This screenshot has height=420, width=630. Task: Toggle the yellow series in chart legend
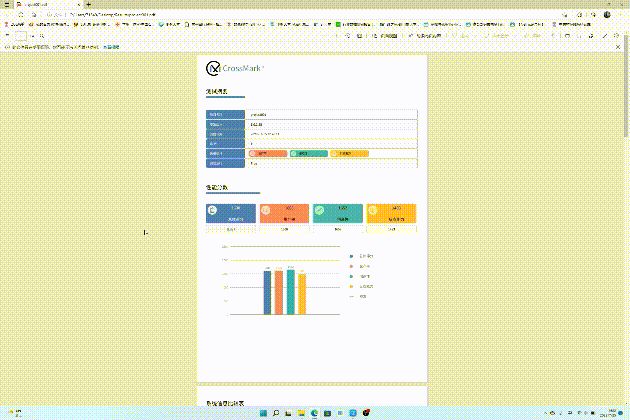click(x=351, y=286)
